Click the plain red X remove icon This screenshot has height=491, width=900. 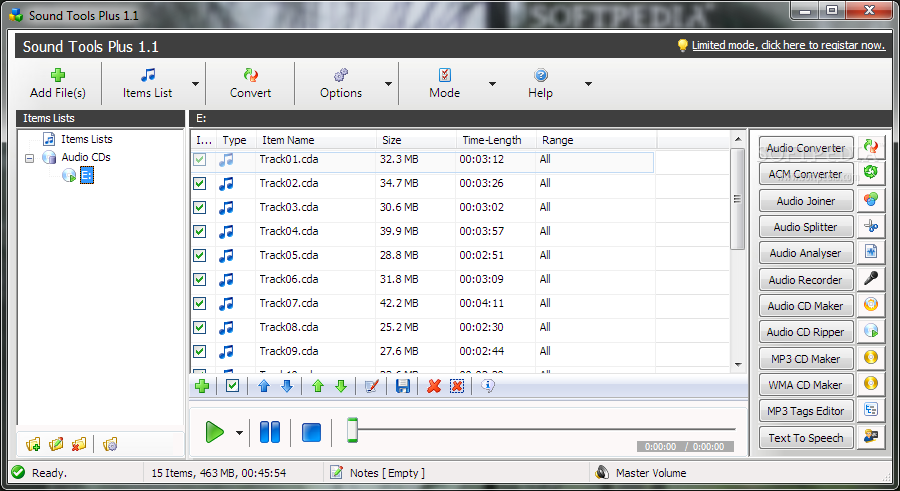pos(434,386)
